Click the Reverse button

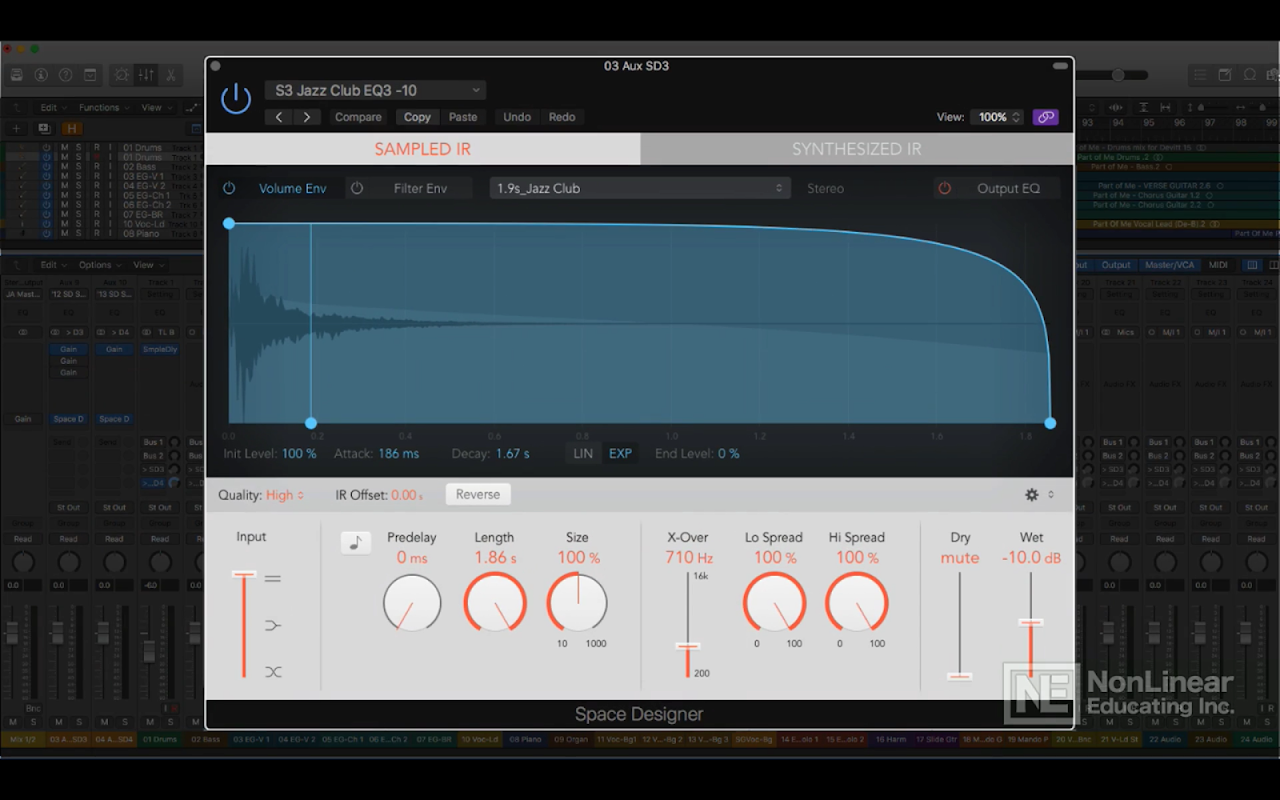point(477,494)
